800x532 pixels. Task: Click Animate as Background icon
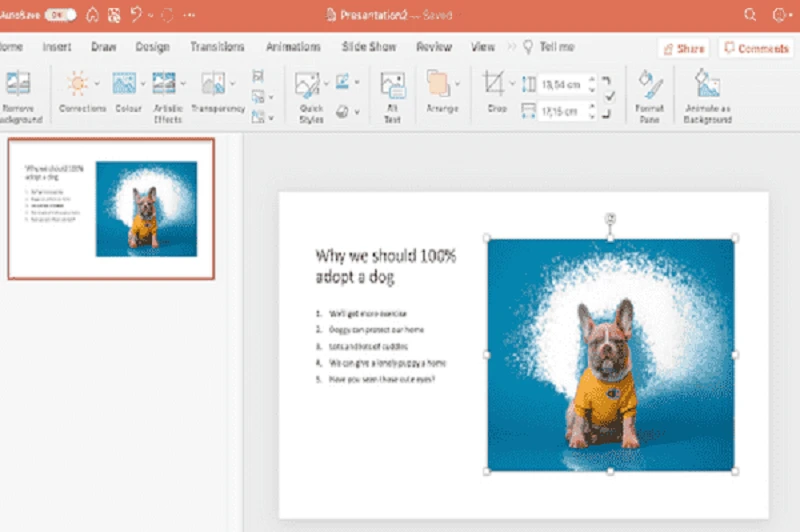click(707, 84)
